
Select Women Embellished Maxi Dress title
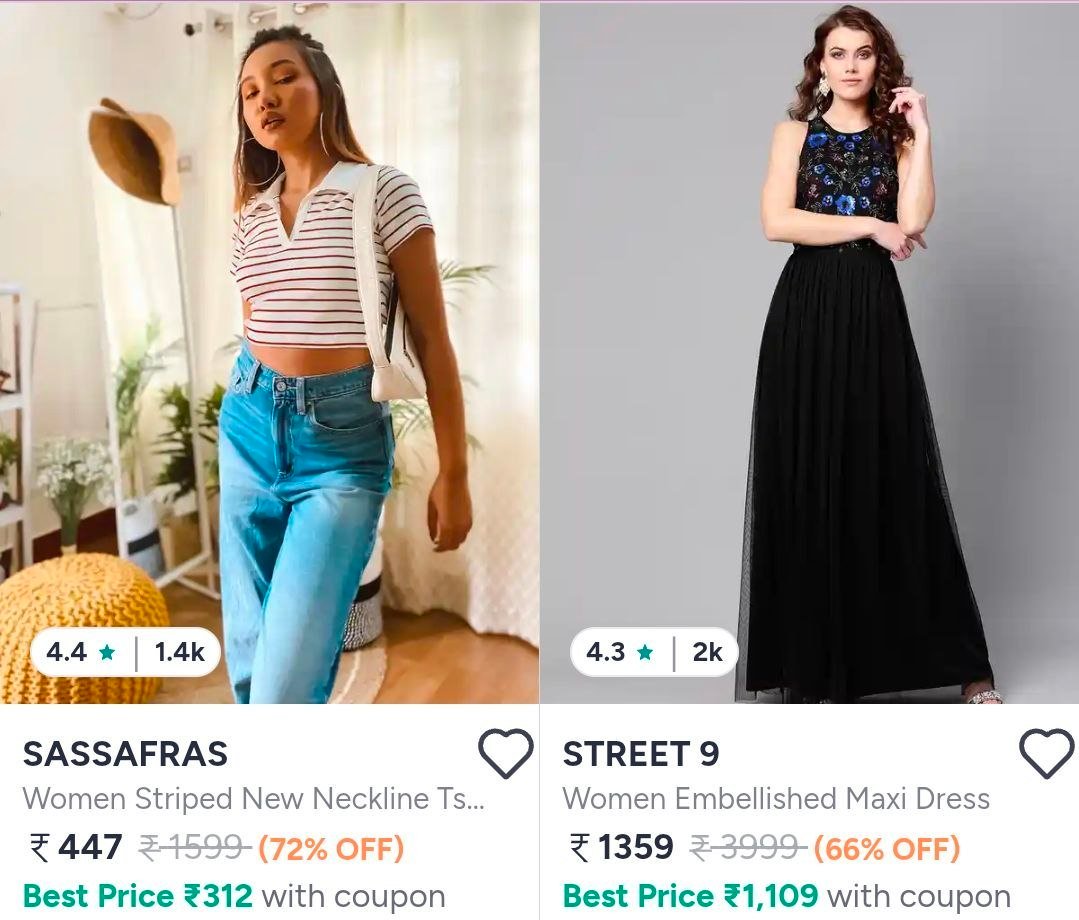click(776, 799)
